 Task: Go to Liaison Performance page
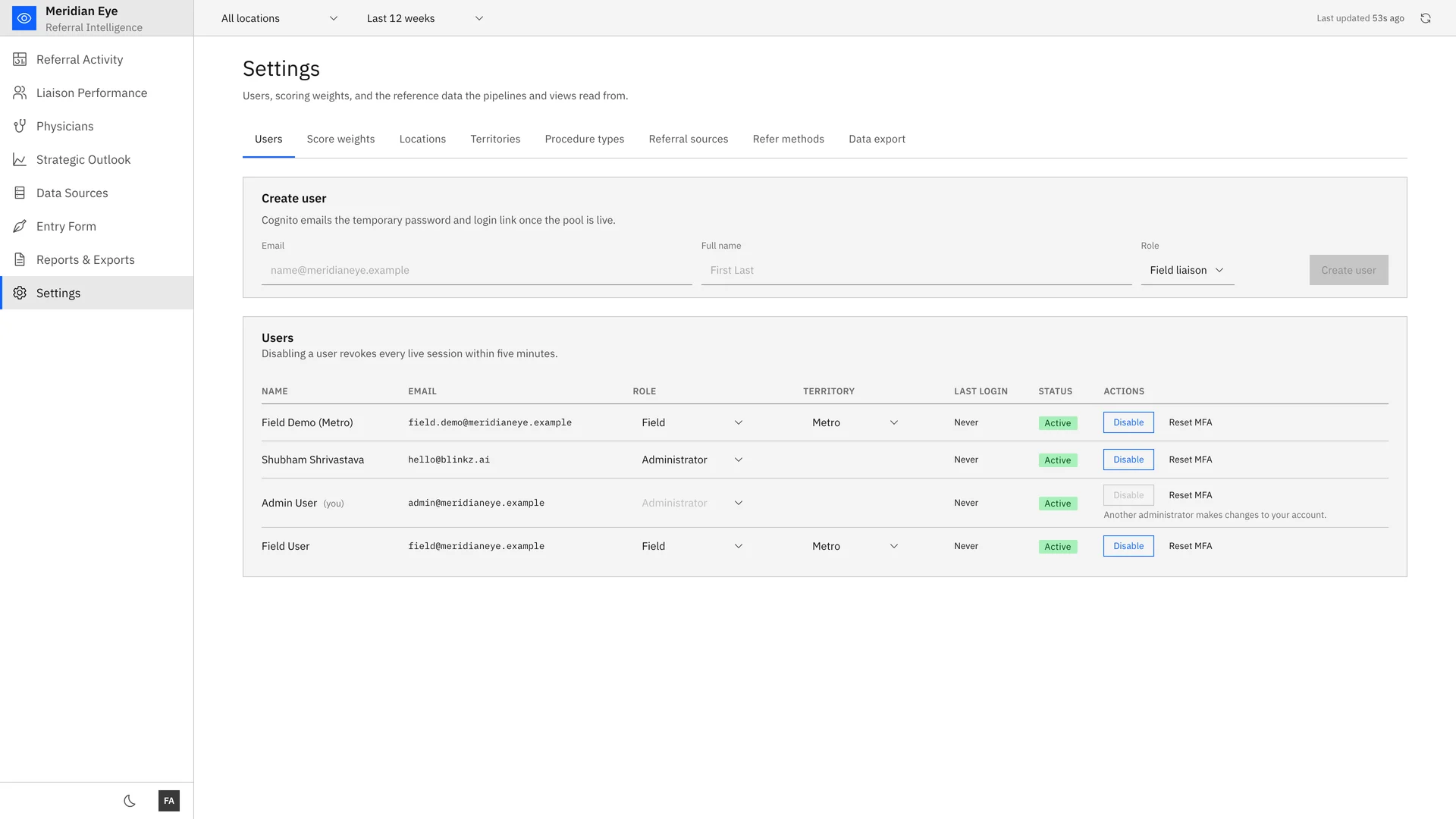97,93
